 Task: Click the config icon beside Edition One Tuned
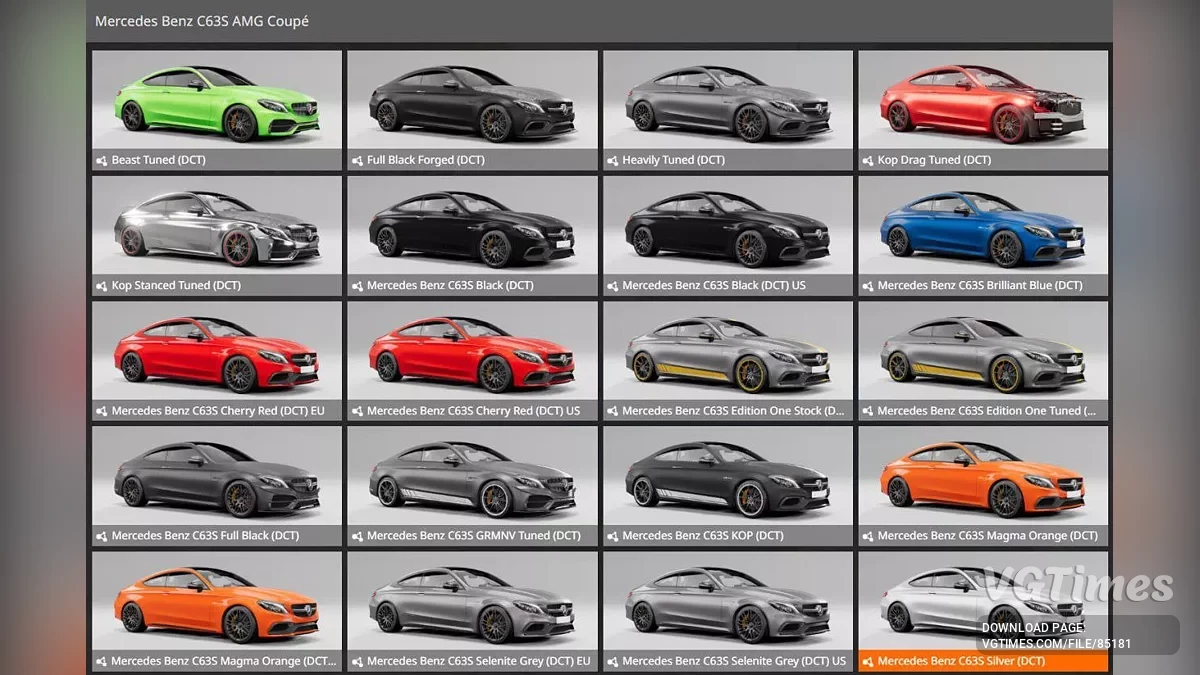coord(868,411)
